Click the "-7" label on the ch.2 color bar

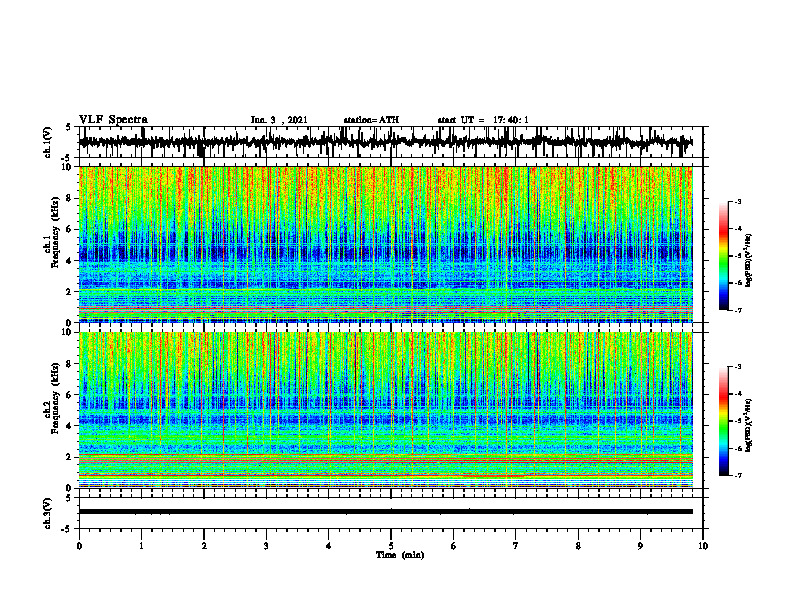[738, 476]
